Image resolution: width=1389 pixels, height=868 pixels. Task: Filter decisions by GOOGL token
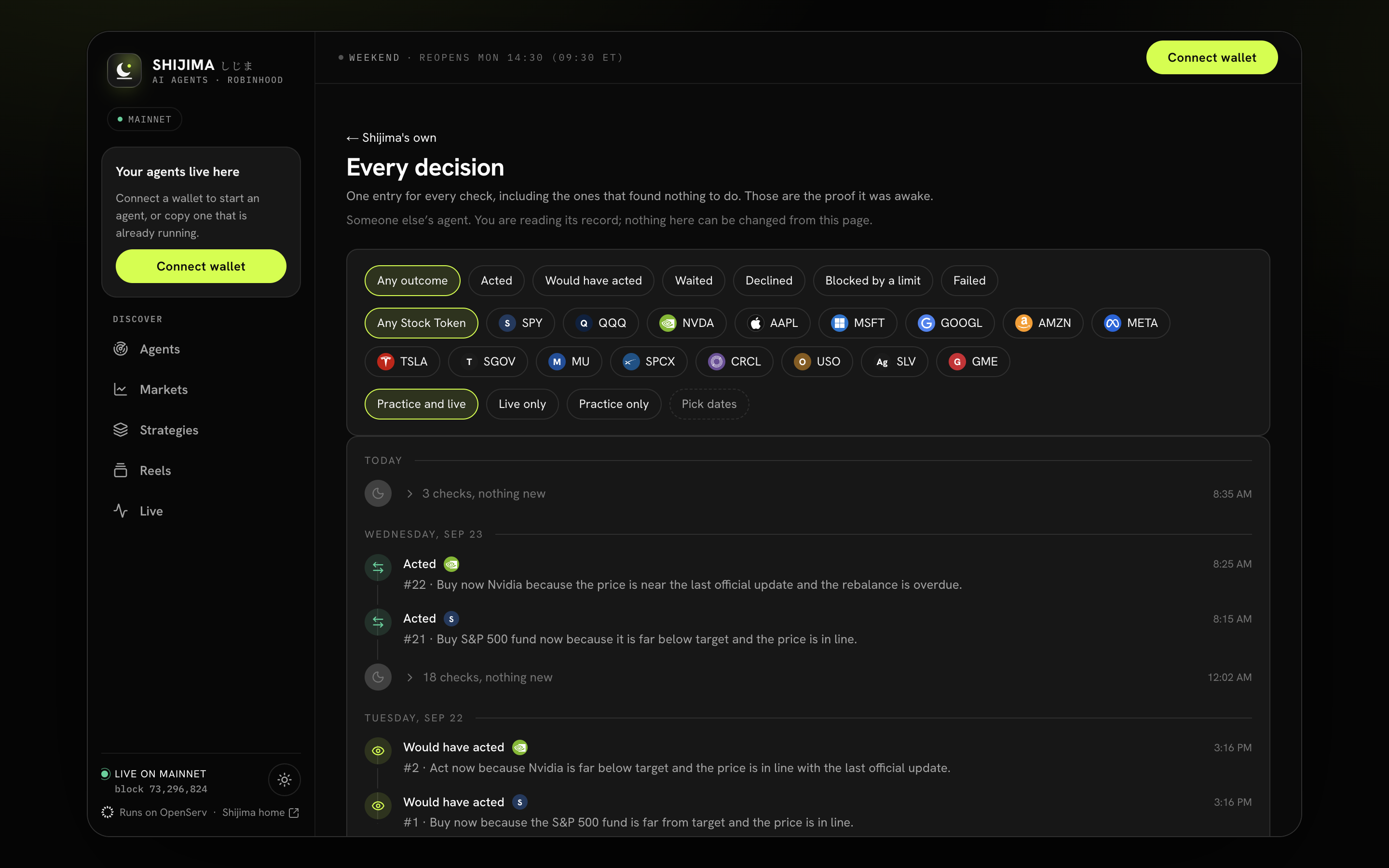(950, 323)
